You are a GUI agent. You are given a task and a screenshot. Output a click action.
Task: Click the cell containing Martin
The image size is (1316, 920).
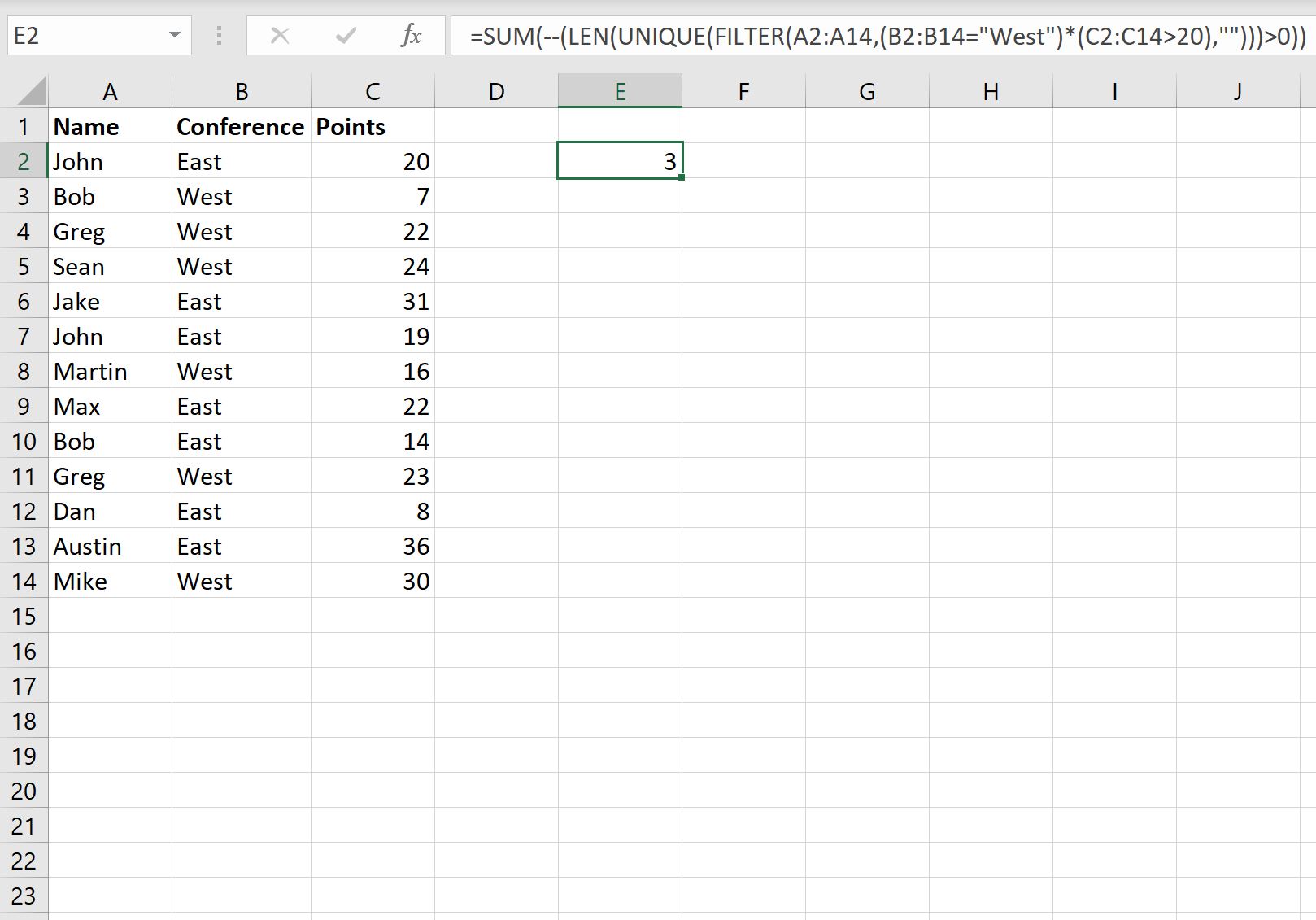(x=110, y=372)
